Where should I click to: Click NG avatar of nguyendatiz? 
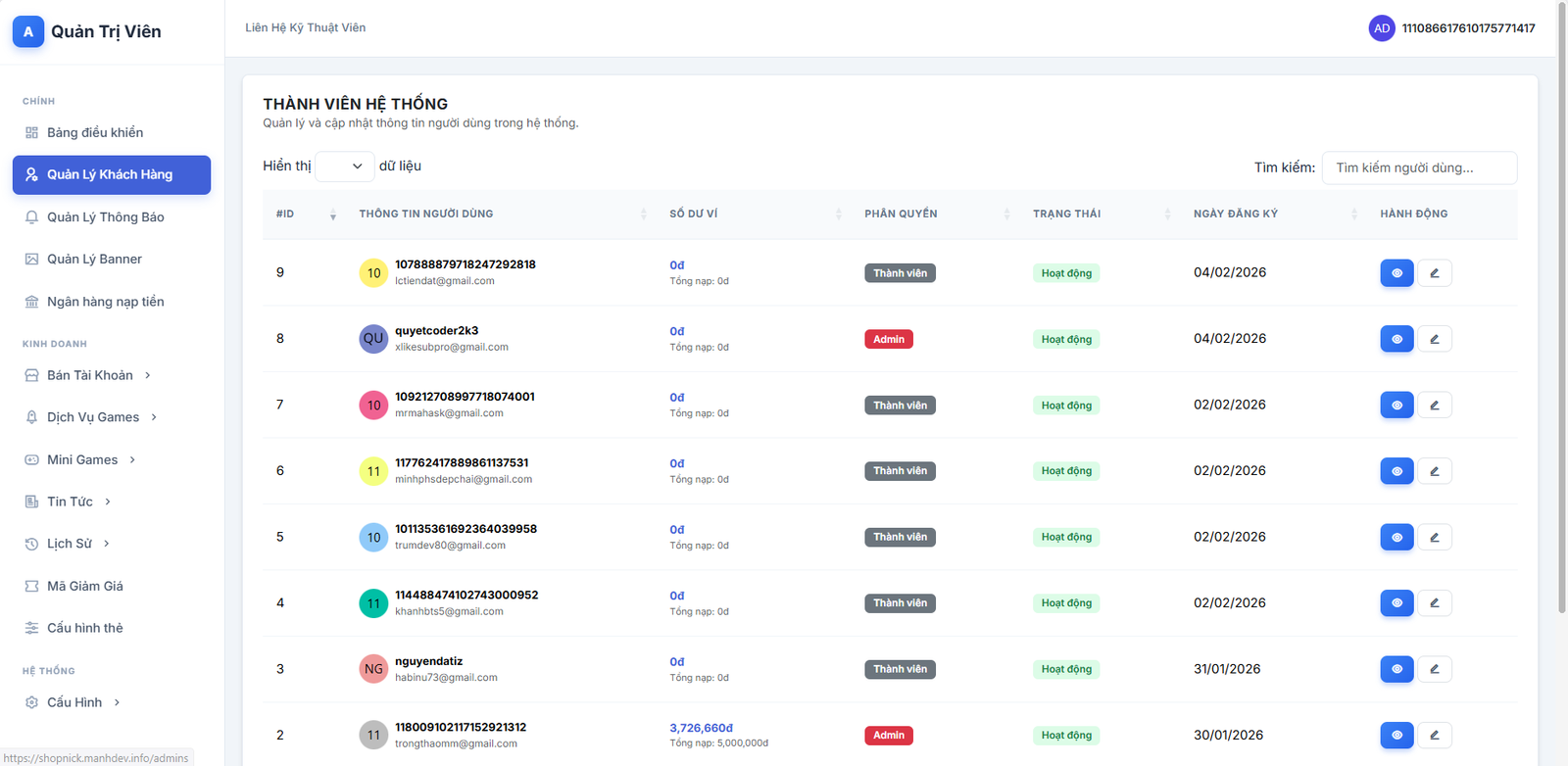pos(373,669)
